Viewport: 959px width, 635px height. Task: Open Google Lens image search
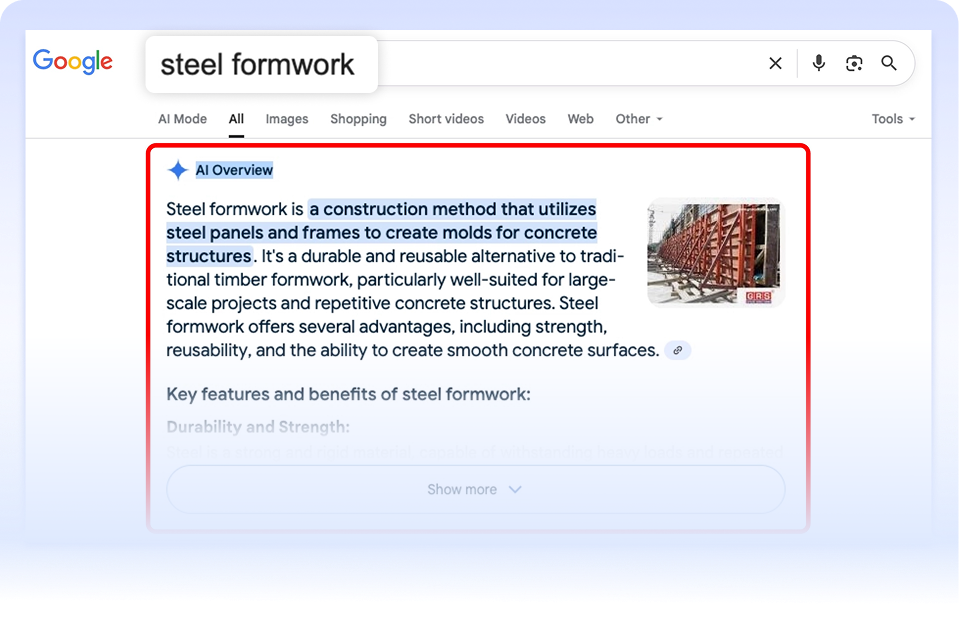[x=854, y=63]
